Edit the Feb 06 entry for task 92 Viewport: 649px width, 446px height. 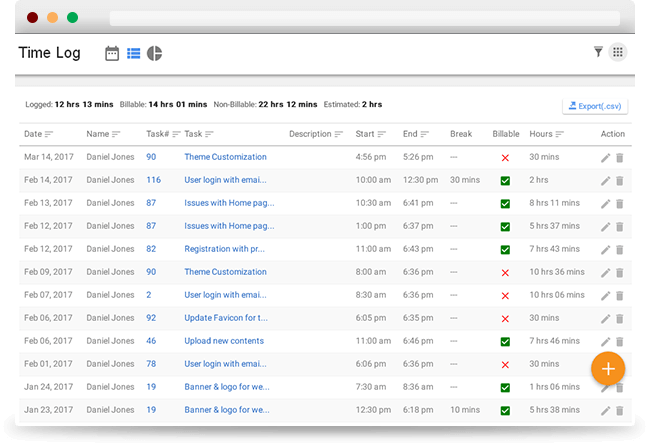605,319
